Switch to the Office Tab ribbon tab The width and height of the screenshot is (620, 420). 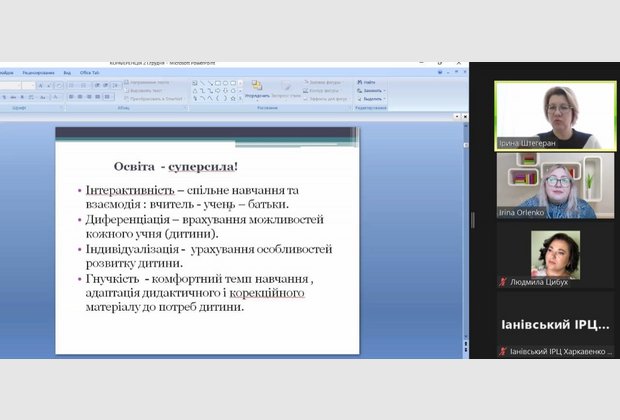pyautogui.click(x=89, y=73)
